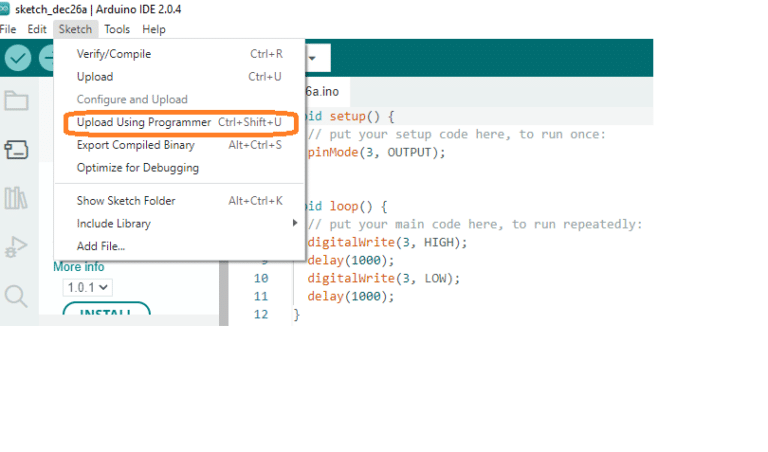Click line number 12 in gutter

point(261,314)
